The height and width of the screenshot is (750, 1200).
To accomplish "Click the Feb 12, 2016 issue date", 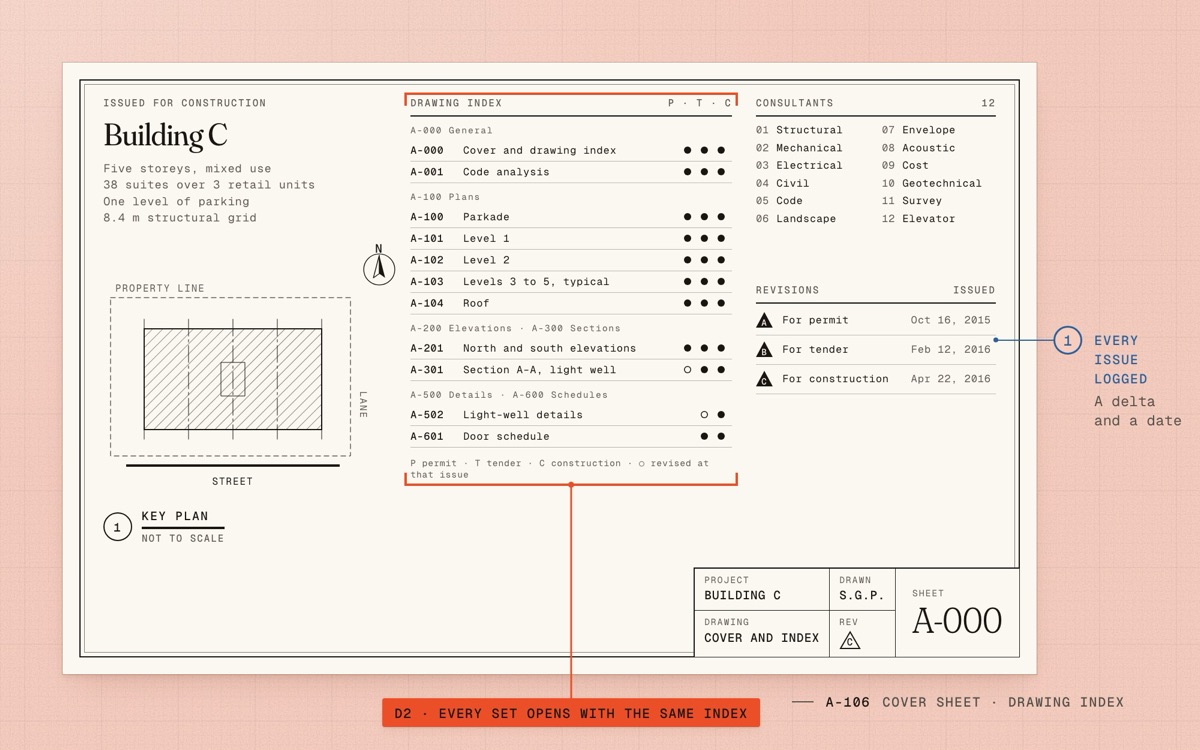I will pyautogui.click(x=951, y=350).
